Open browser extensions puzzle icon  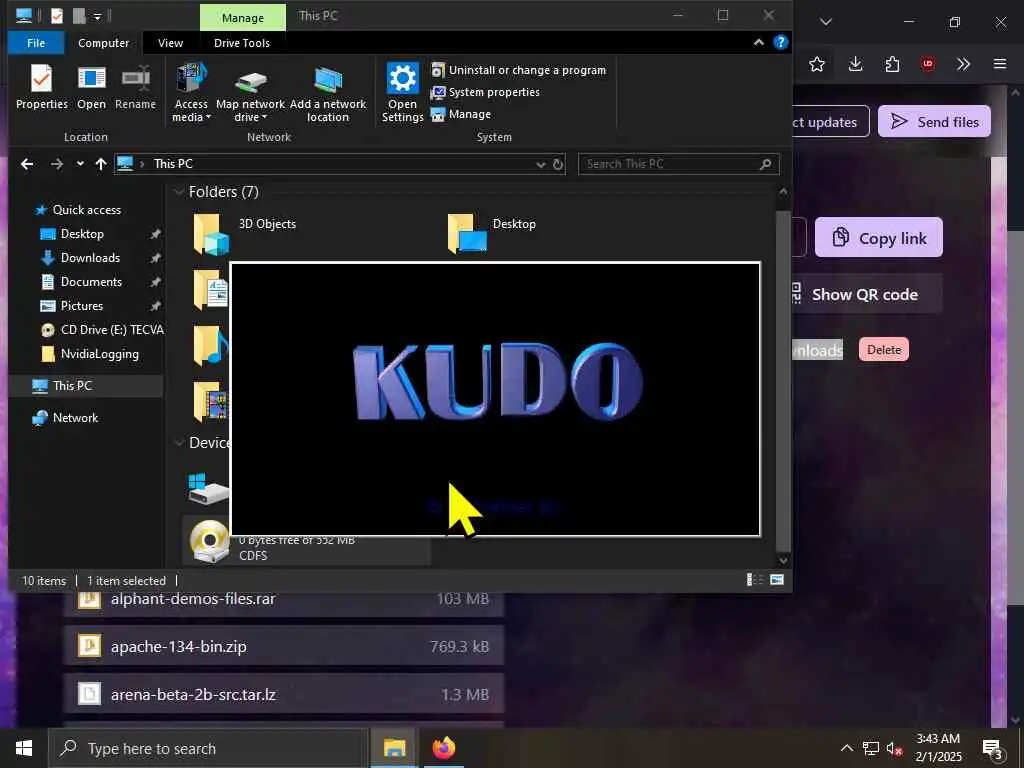click(x=892, y=64)
